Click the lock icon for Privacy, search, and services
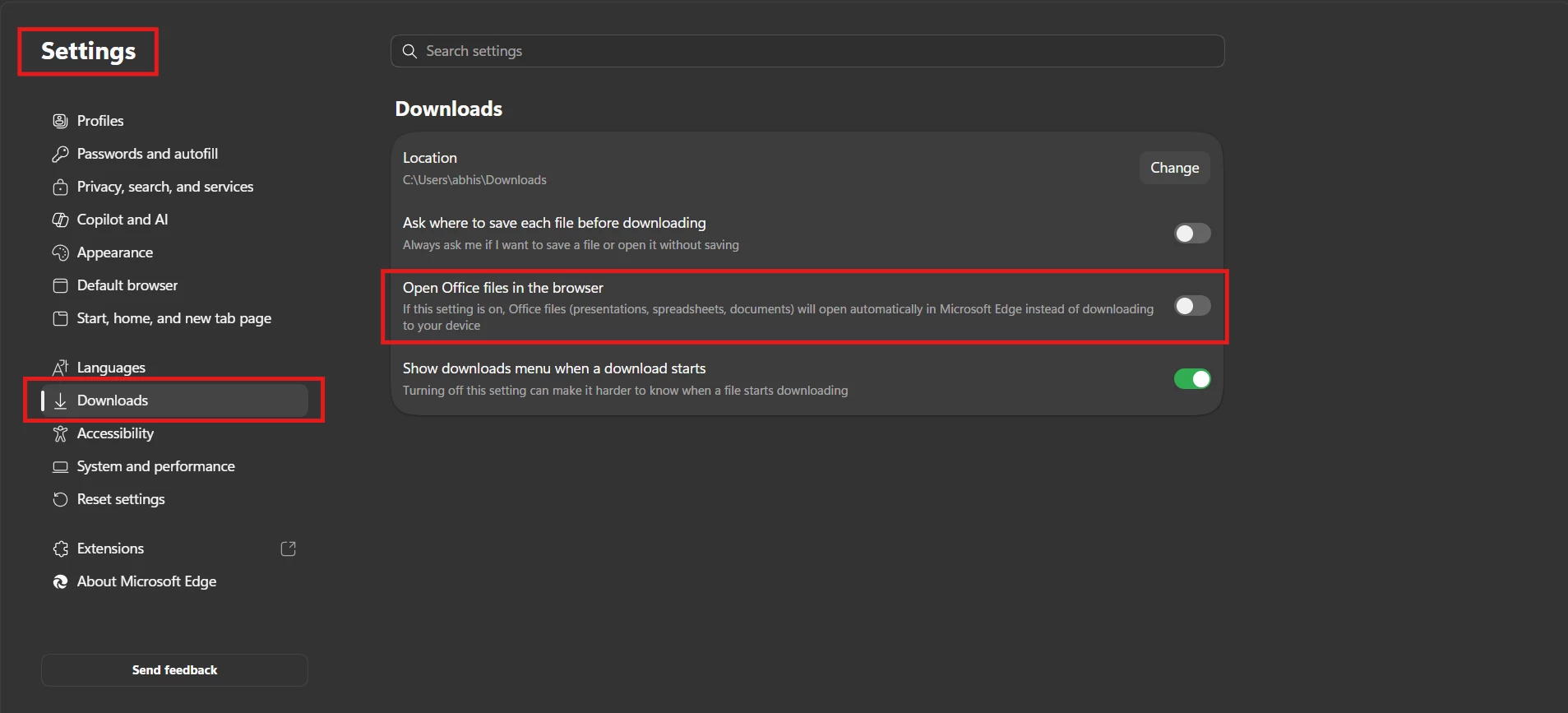Image resolution: width=1568 pixels, height=713 pixels. point(60,187)
